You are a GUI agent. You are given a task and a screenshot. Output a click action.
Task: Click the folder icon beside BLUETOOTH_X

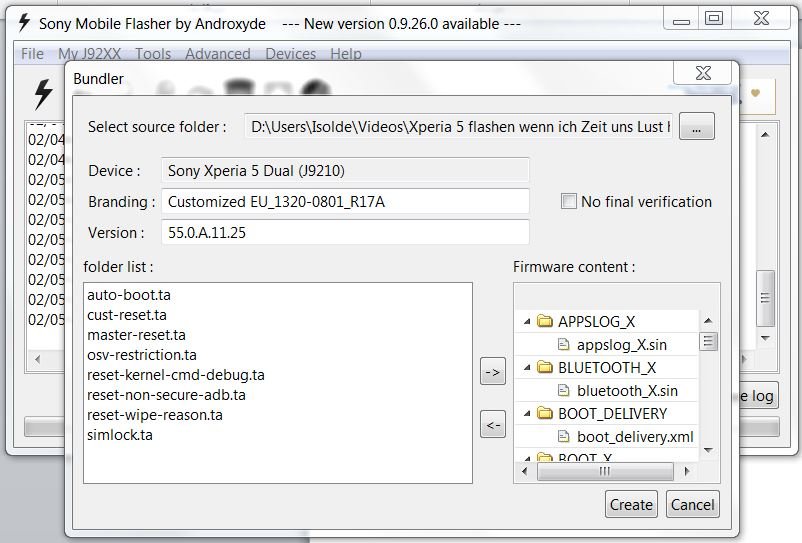[545, 367]
